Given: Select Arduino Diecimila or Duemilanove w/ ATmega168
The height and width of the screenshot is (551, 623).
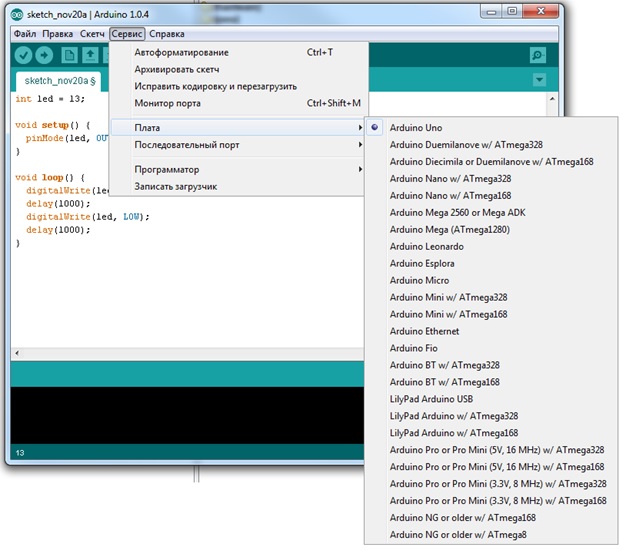Looking at the screenshot, I should tap(491, 162).
